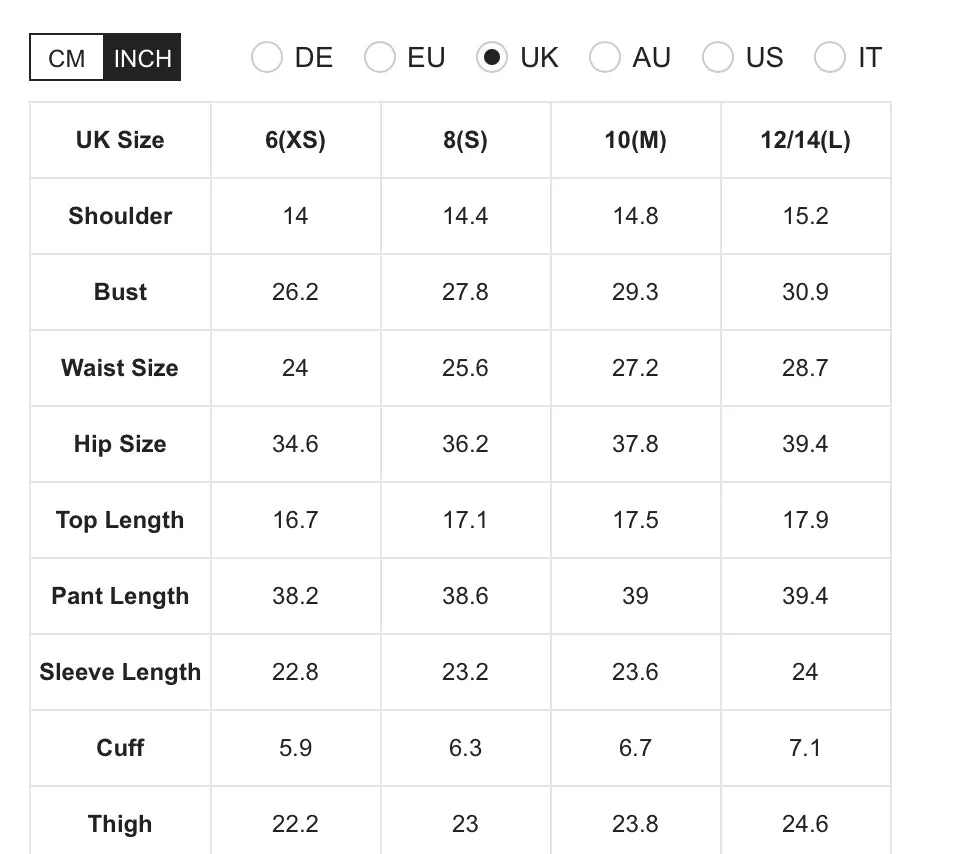Click the Cuff measurement value 5.9
Viewport: 954px width, 854px height.
click(x=295, y=748)
